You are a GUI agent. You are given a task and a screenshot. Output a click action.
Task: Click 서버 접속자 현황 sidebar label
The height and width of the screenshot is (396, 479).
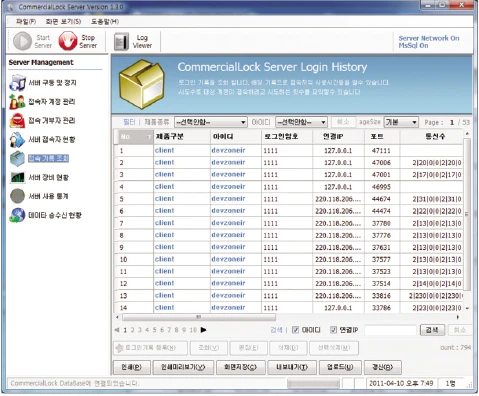pyautogui.click(x=52, y=140)
